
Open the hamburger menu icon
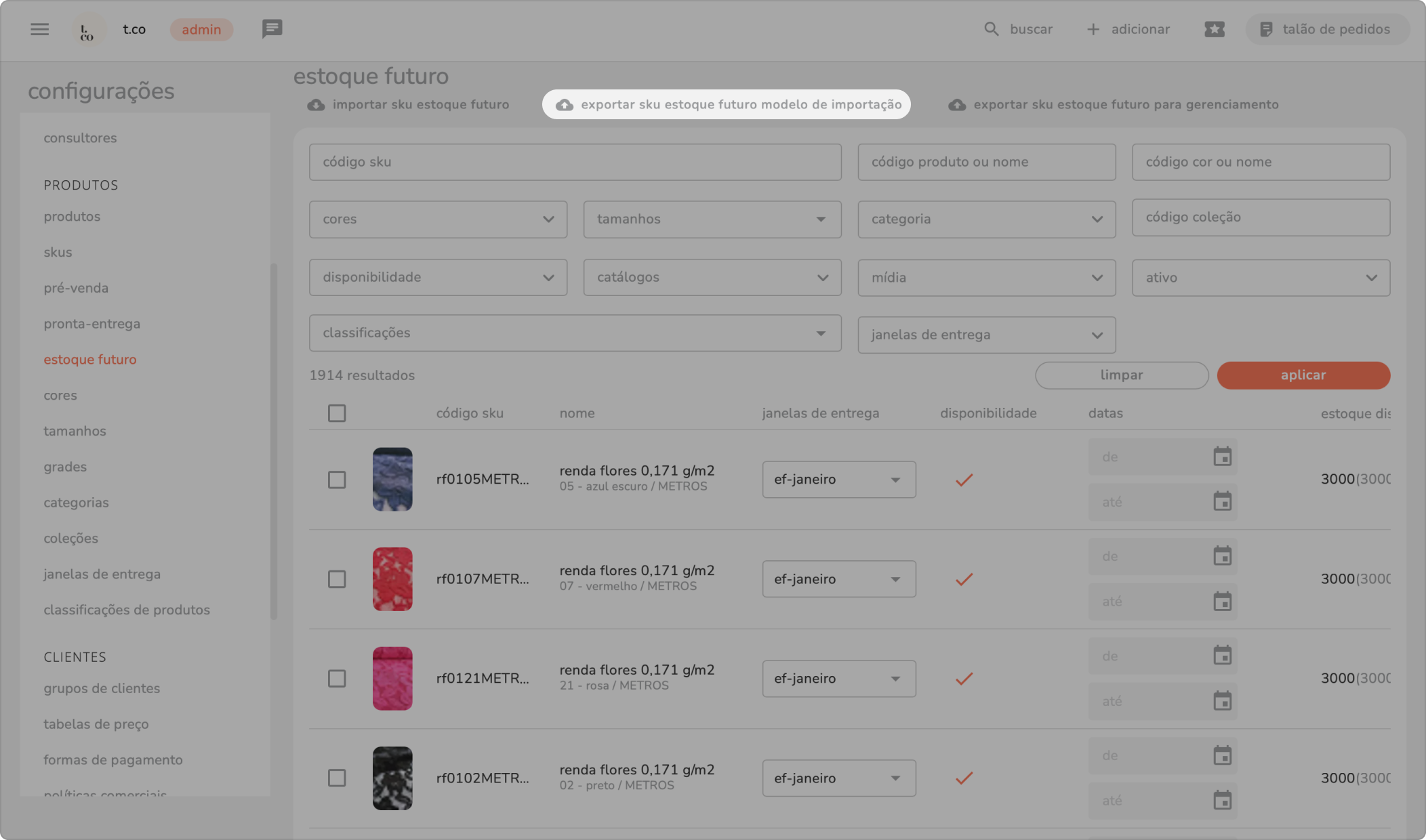[x=39, y=29]
